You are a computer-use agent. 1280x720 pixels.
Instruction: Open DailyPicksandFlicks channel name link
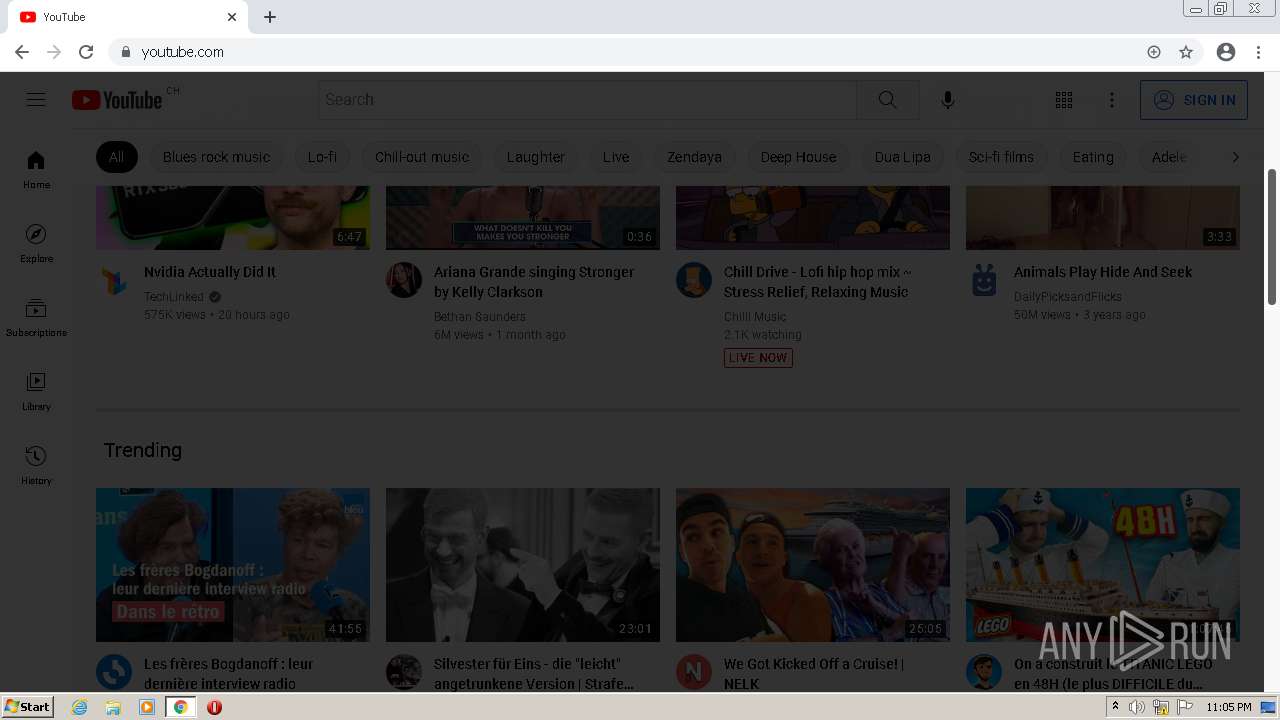[x=1068, y=297]
